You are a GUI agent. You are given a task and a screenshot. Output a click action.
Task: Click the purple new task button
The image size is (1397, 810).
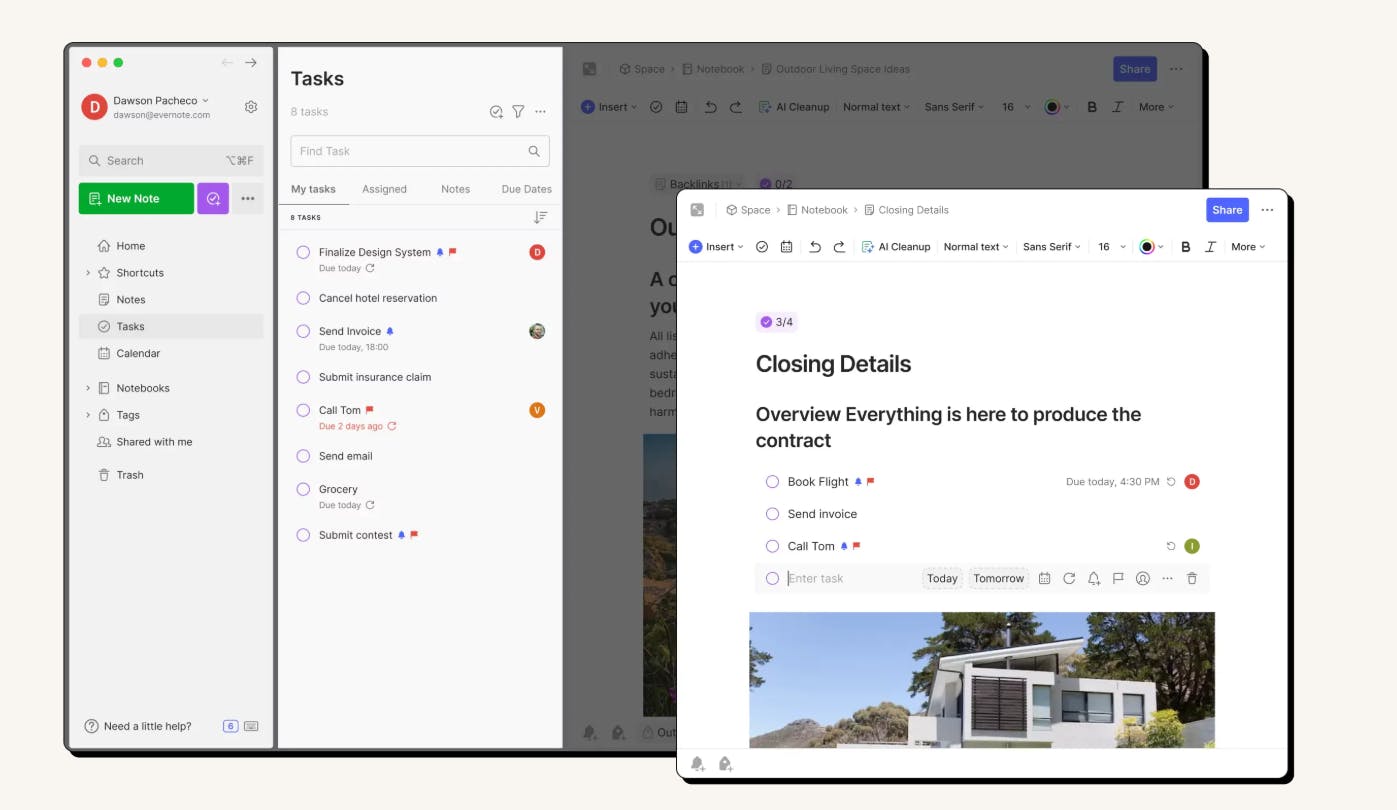pos(213,198)
